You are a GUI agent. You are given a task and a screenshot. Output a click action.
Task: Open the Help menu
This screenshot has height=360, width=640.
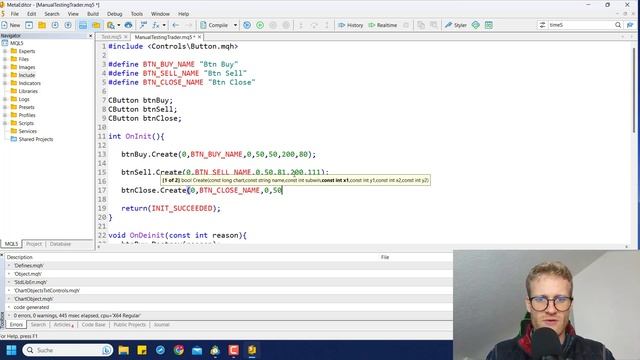(183, 14)
